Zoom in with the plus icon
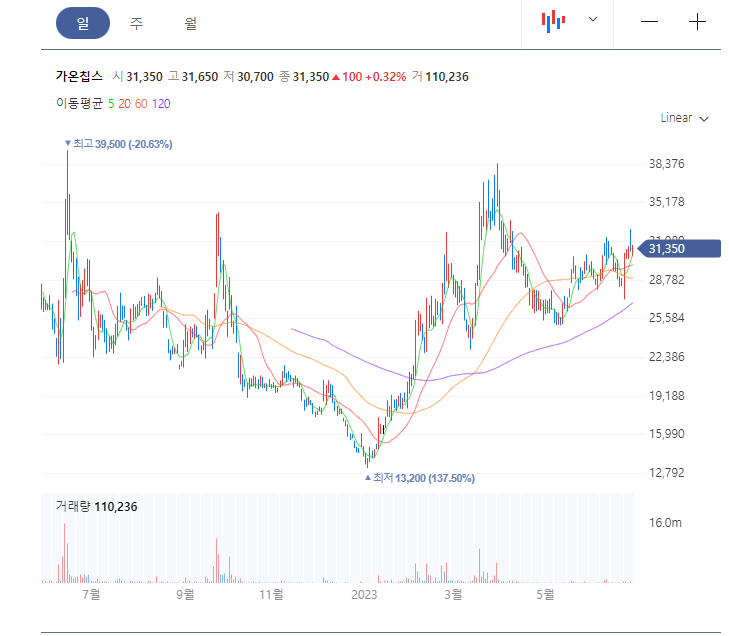Viewport: 729px width, 636px height. click(697, 22)
